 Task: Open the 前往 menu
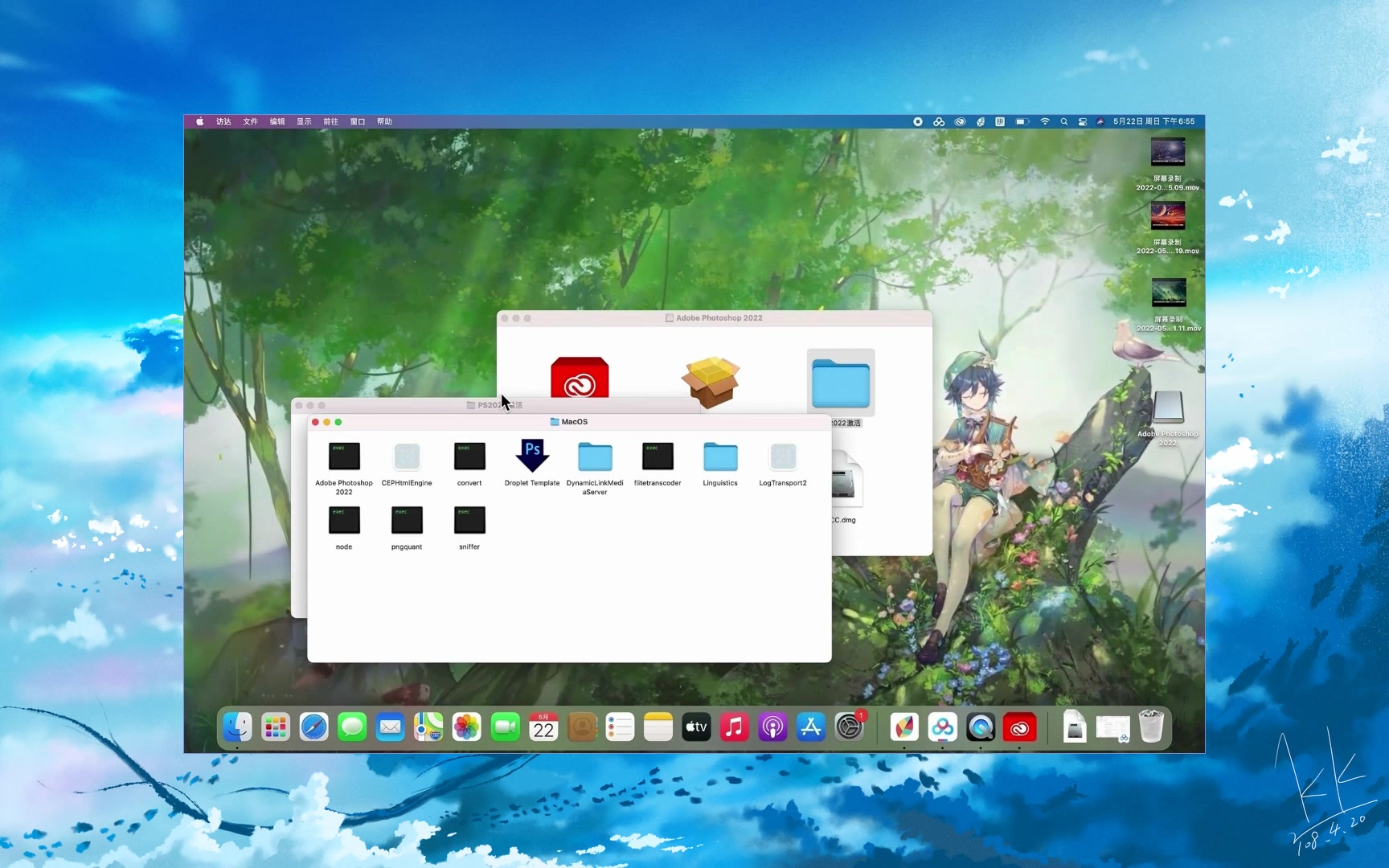(x=330, y=121)
